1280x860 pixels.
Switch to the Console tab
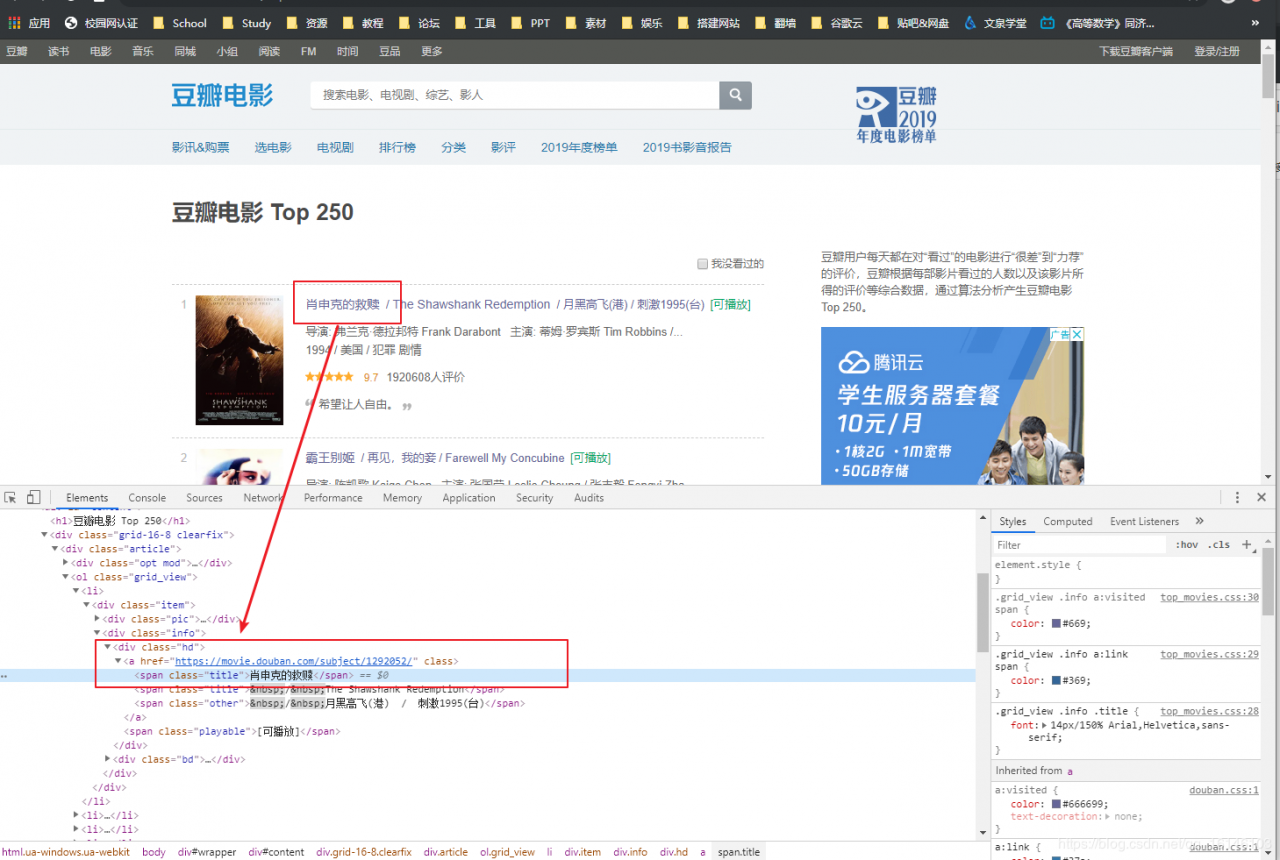click(147, 498)
